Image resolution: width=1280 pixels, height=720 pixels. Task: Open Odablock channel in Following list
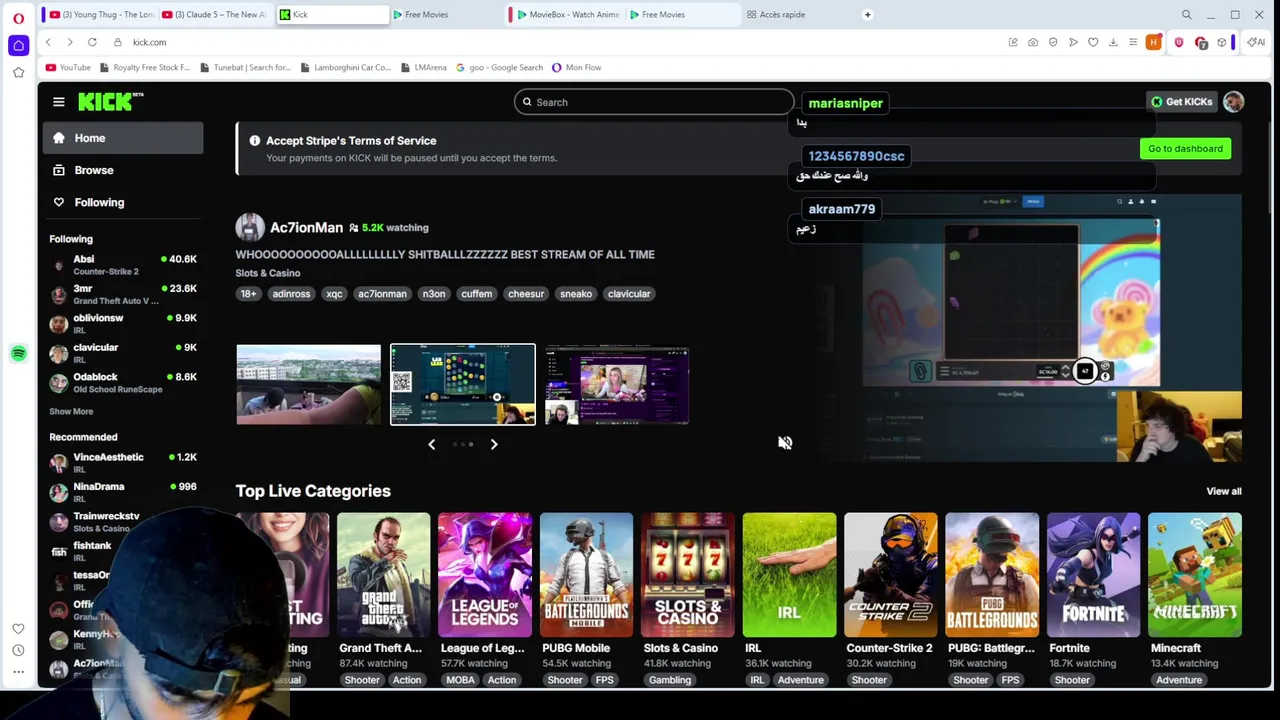[x=123, y=382]
